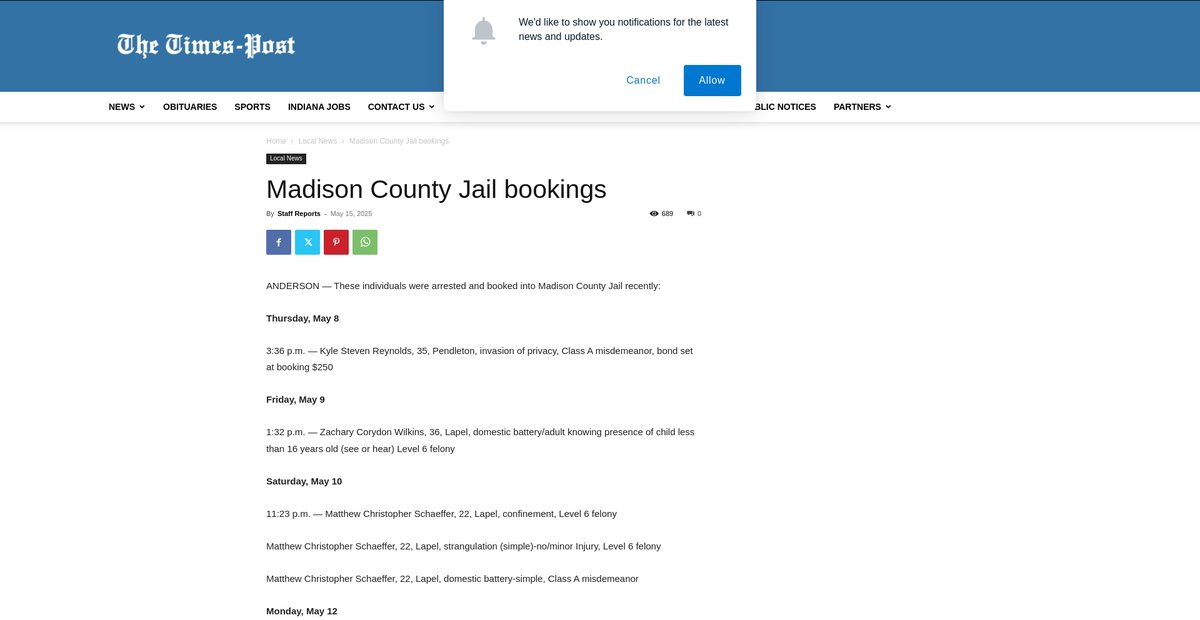Open Indiana Jobs page
The width and height of the screenshot is (1200, 620).
(319, 107)
